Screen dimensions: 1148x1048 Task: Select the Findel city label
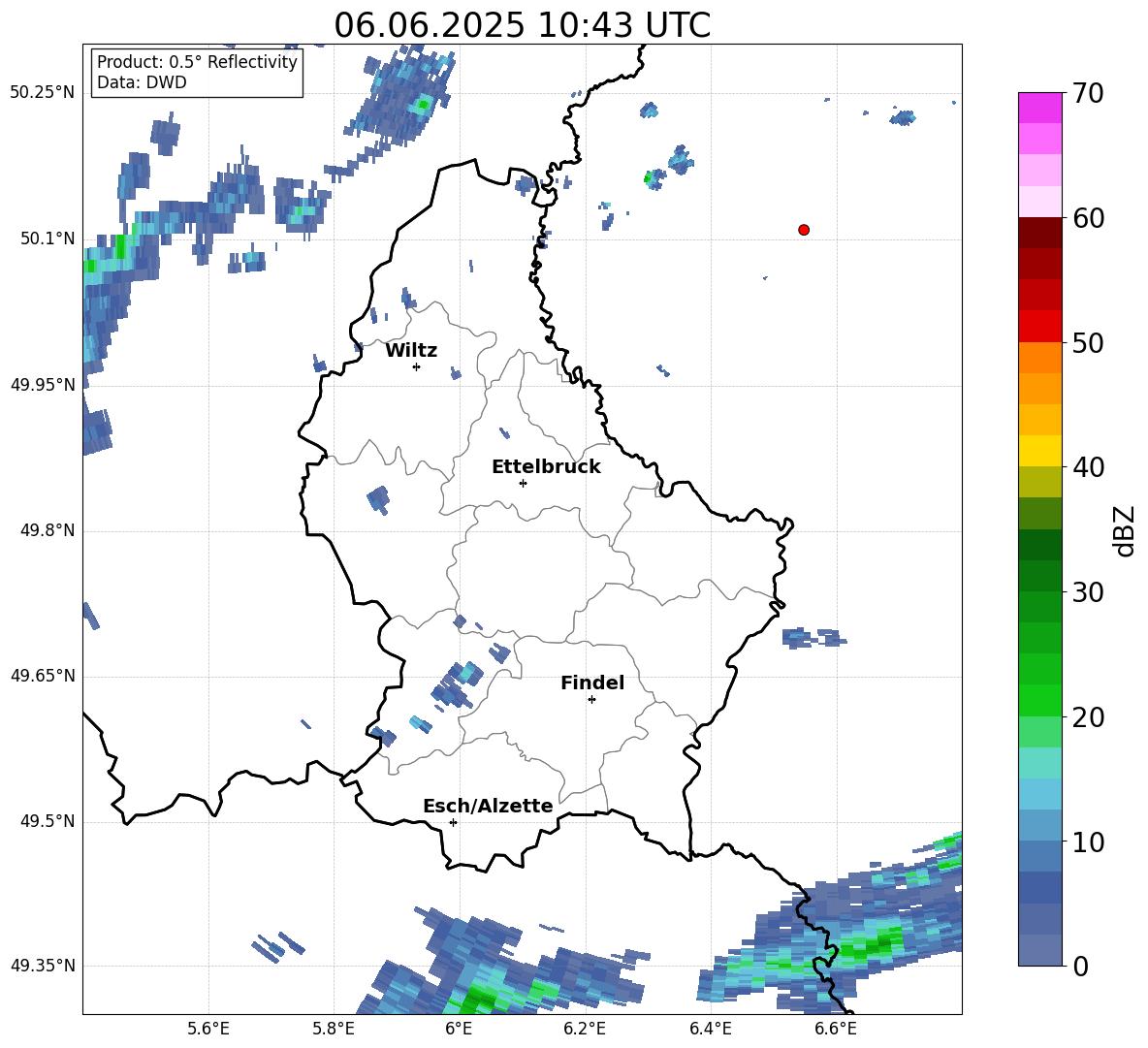click(592, 683)
